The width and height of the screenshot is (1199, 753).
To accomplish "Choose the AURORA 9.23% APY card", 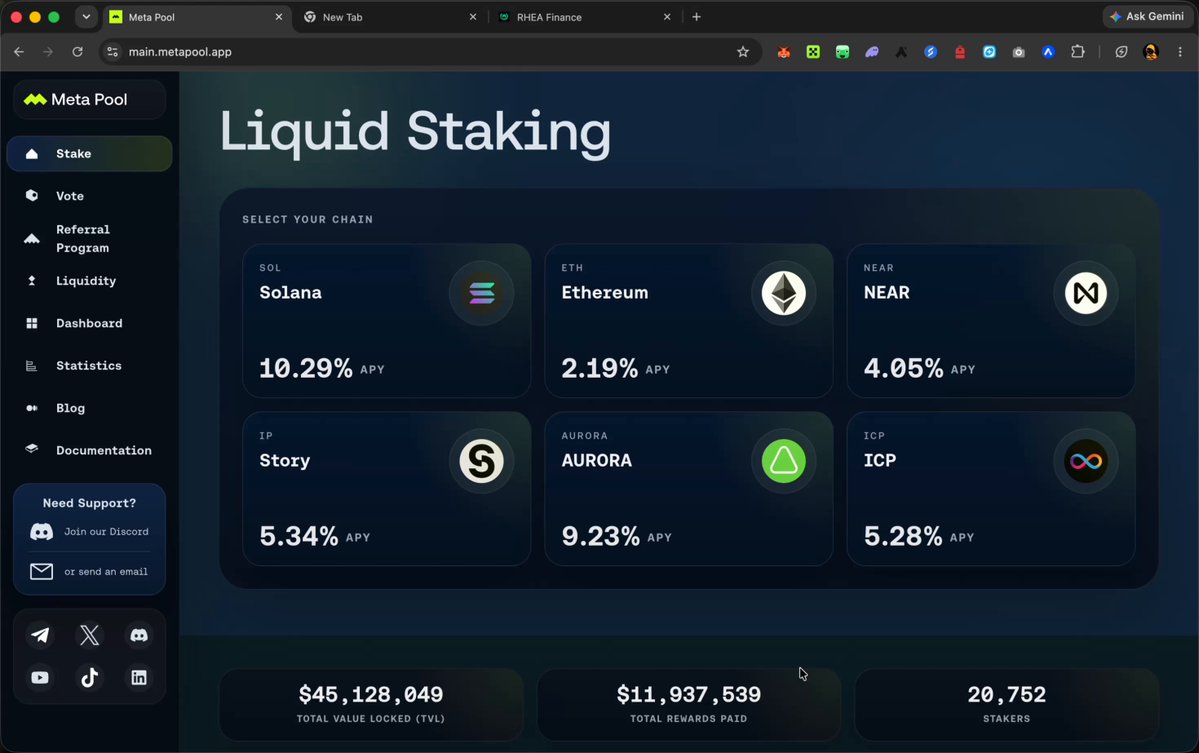I will click(x=688, y=489).
